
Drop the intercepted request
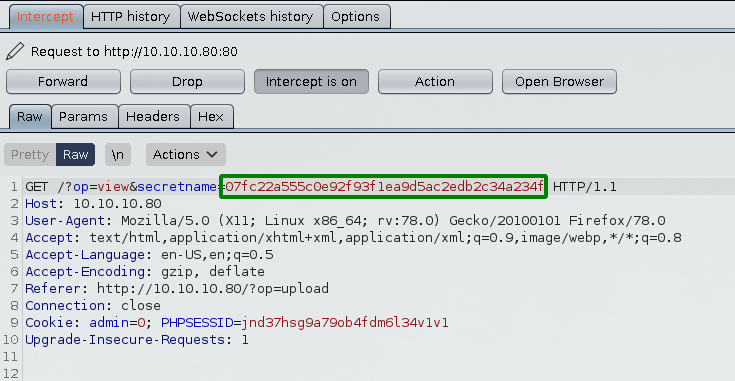point(188,82)
